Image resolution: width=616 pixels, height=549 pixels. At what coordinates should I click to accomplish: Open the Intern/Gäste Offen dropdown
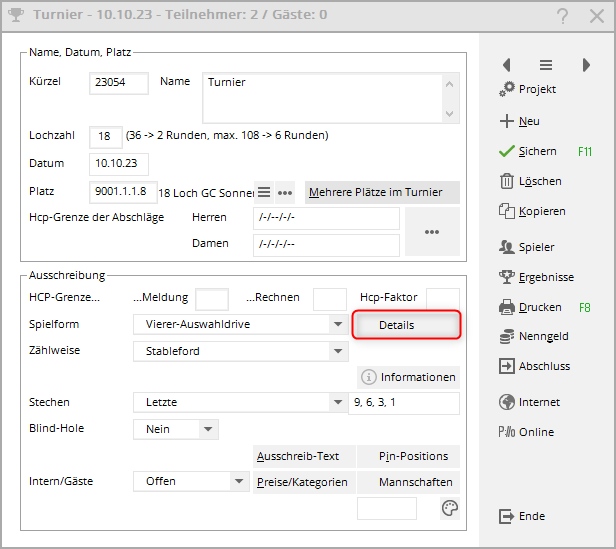239,481
